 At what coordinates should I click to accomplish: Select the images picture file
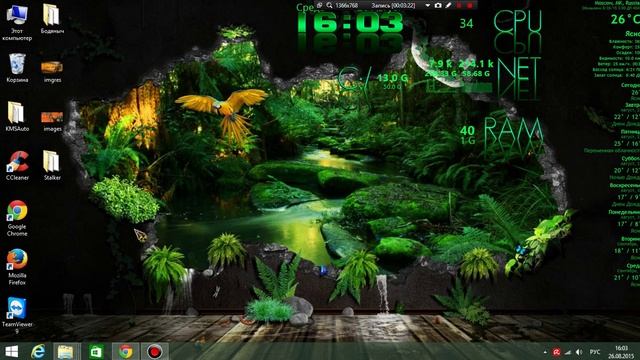pyautogui.click(x=52, y=121)
